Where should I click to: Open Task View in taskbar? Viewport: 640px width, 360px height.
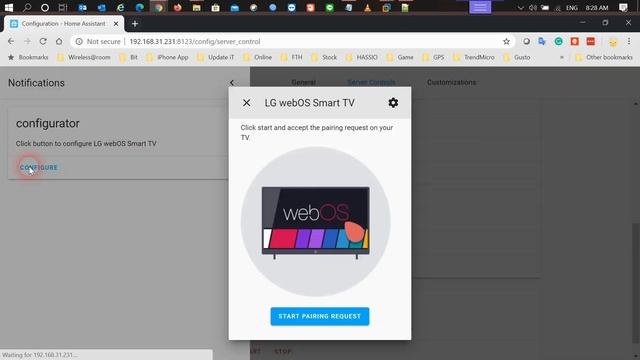(x=62, y=7)
